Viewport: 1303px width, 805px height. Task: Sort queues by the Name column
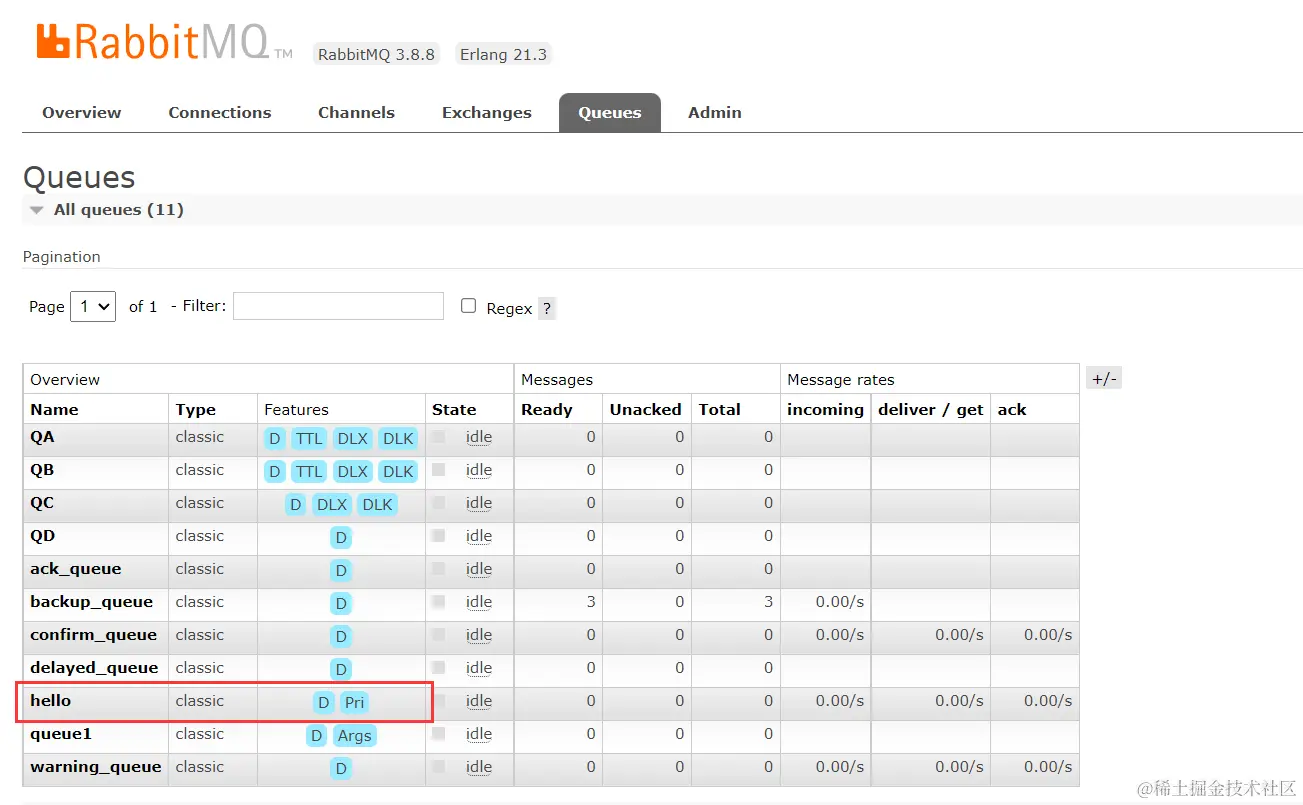coord(54,409)
